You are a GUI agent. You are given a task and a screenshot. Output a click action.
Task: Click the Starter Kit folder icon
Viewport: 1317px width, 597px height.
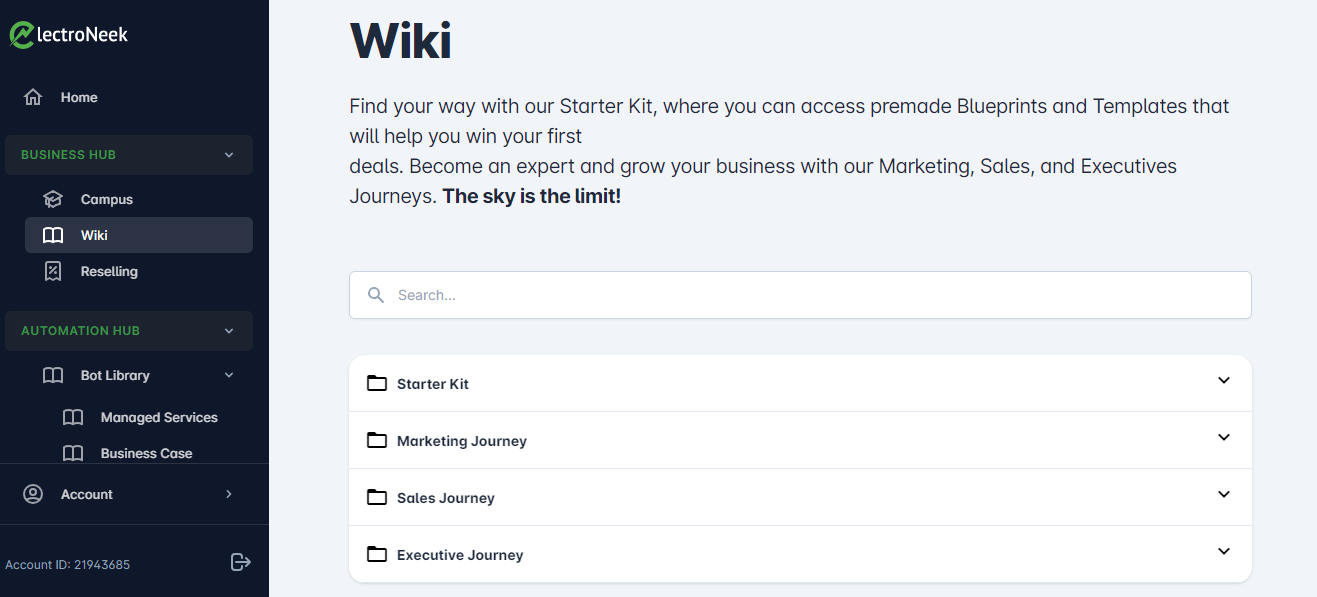click(x=376, y=383)
